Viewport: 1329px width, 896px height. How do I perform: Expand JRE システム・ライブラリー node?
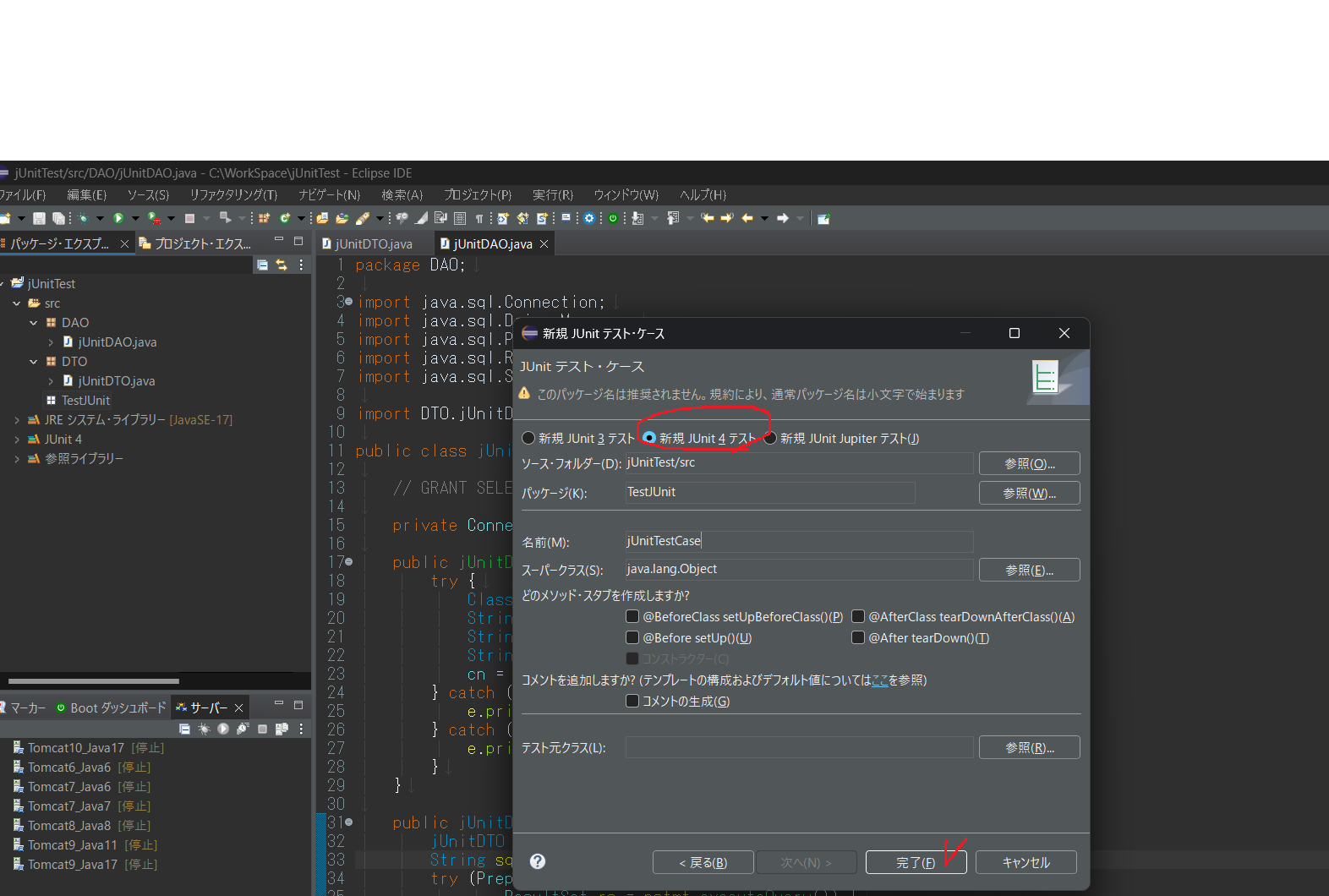click(16, 420)
